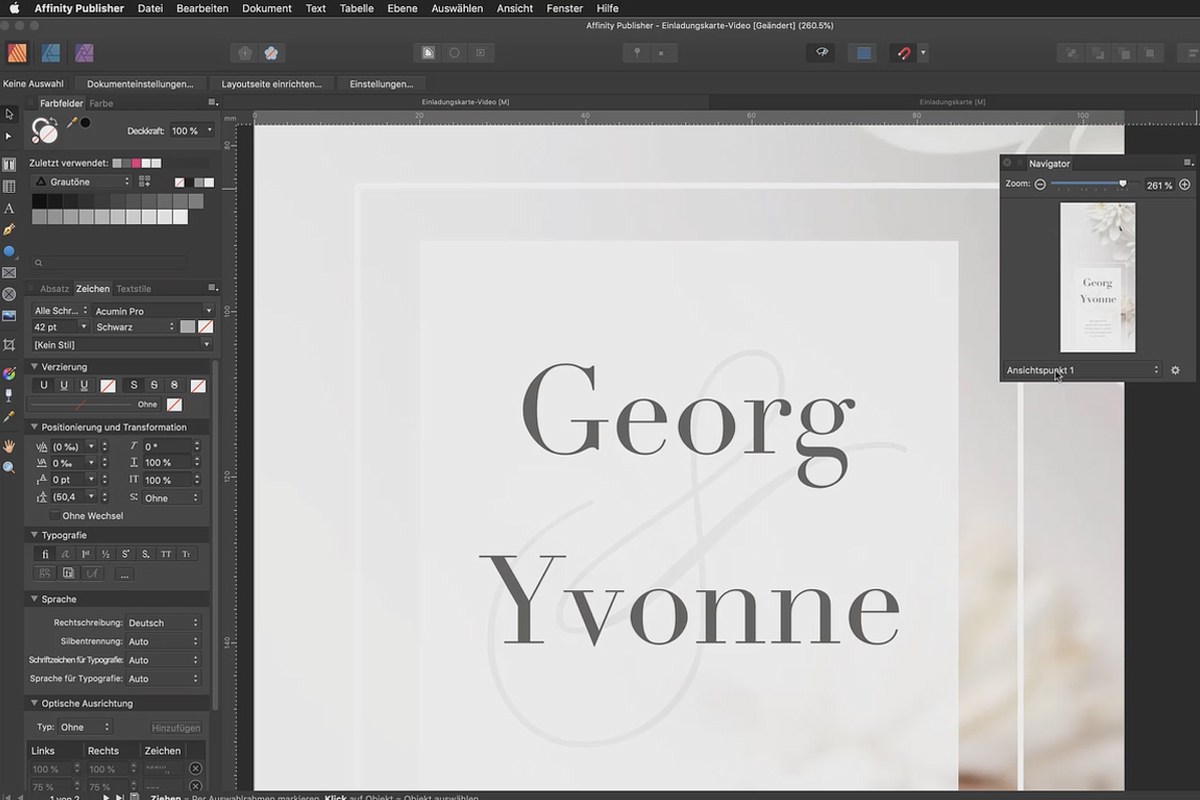
Task: Activate the Zoom tool at toolbar bottom
Action: [x=10, y=467]
